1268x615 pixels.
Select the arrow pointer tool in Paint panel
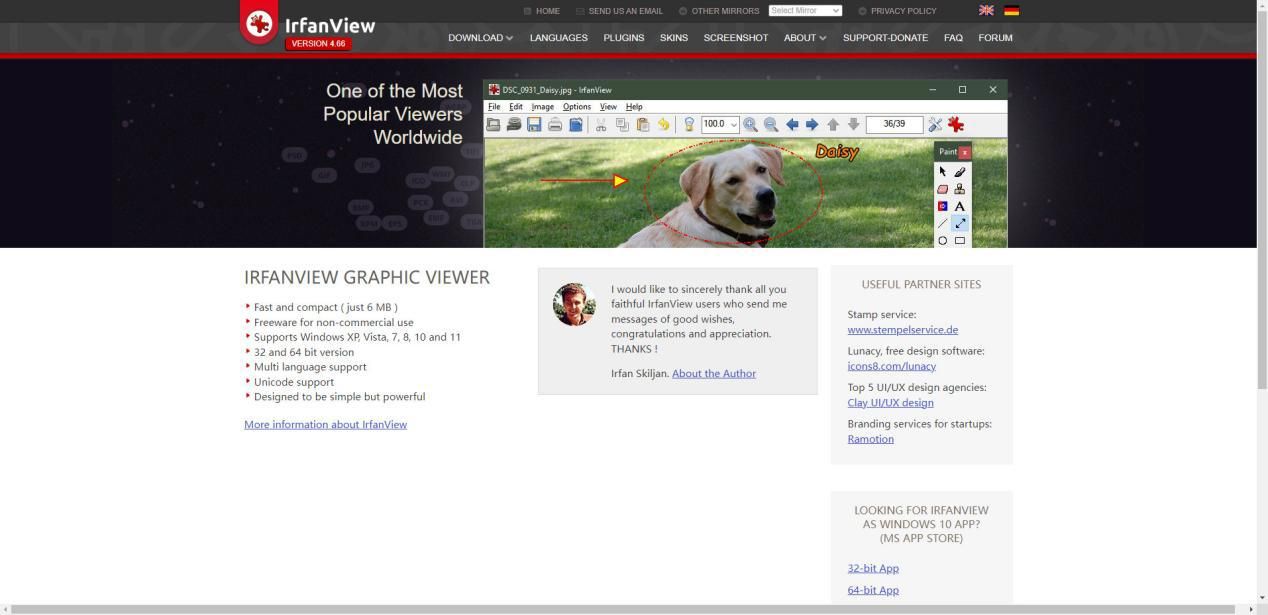(x=942, y=172)
